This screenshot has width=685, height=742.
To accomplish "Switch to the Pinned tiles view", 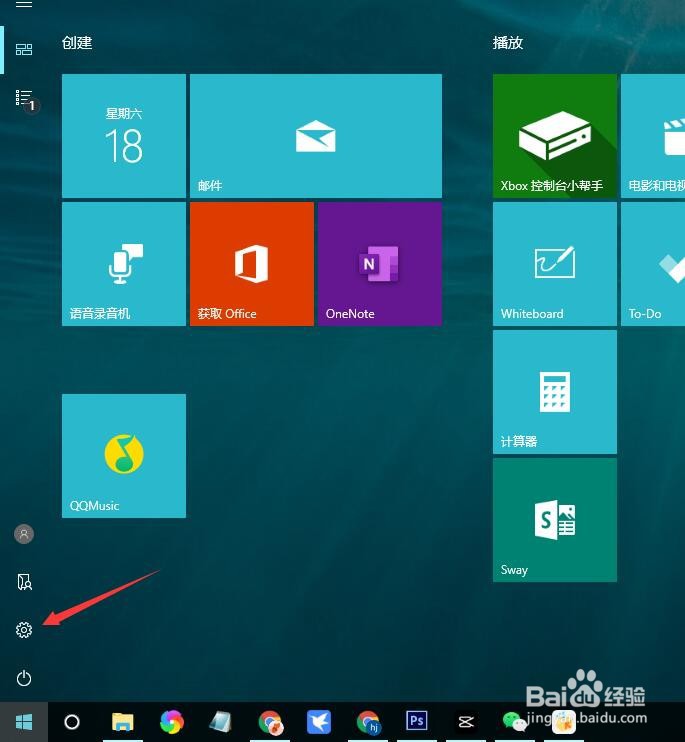I will 24,50.
